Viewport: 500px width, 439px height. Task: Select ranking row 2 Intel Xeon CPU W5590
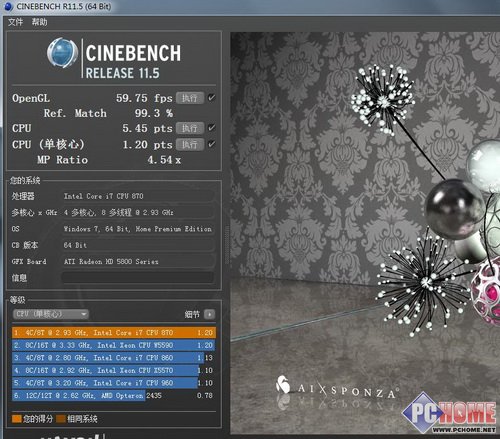114,345
